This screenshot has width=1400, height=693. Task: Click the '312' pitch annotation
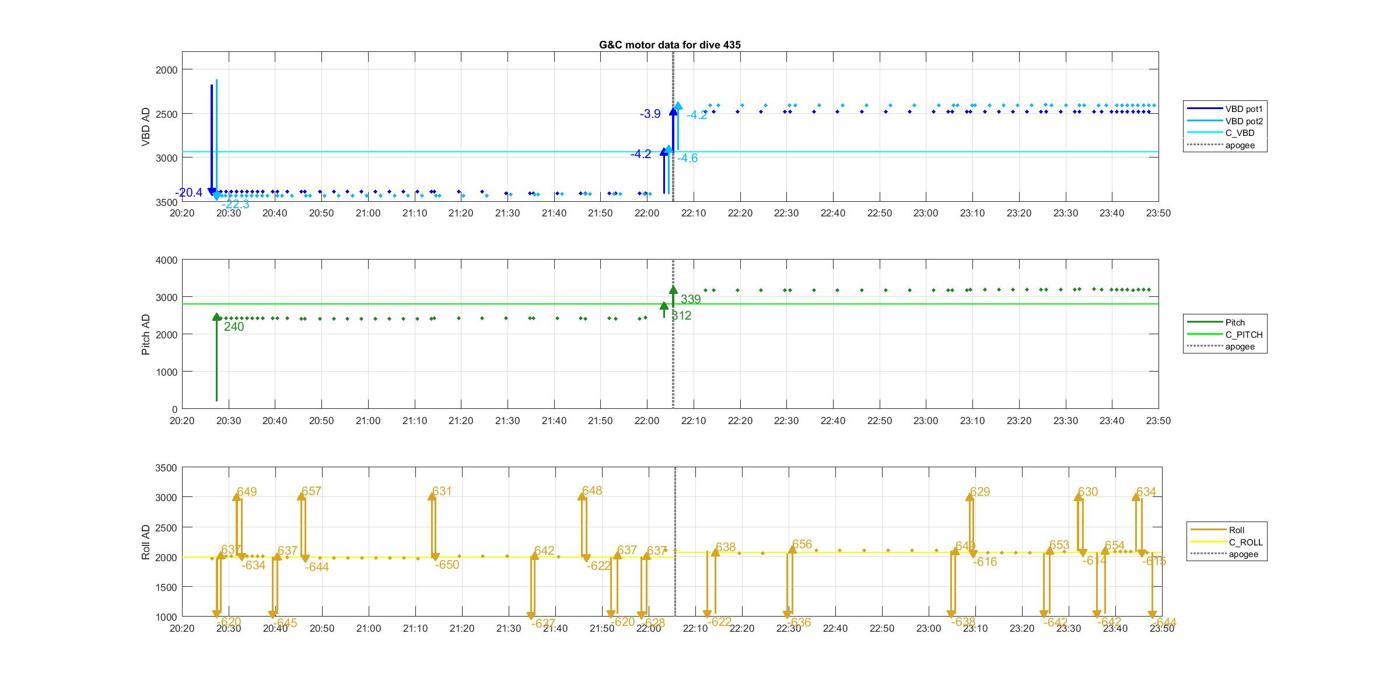(x=681, y=316)
